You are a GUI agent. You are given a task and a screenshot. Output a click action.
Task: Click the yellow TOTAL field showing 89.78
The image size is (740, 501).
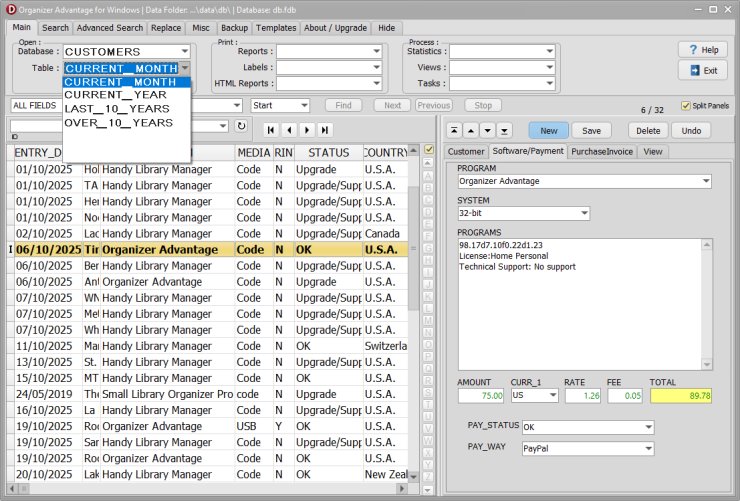point(681,395)
